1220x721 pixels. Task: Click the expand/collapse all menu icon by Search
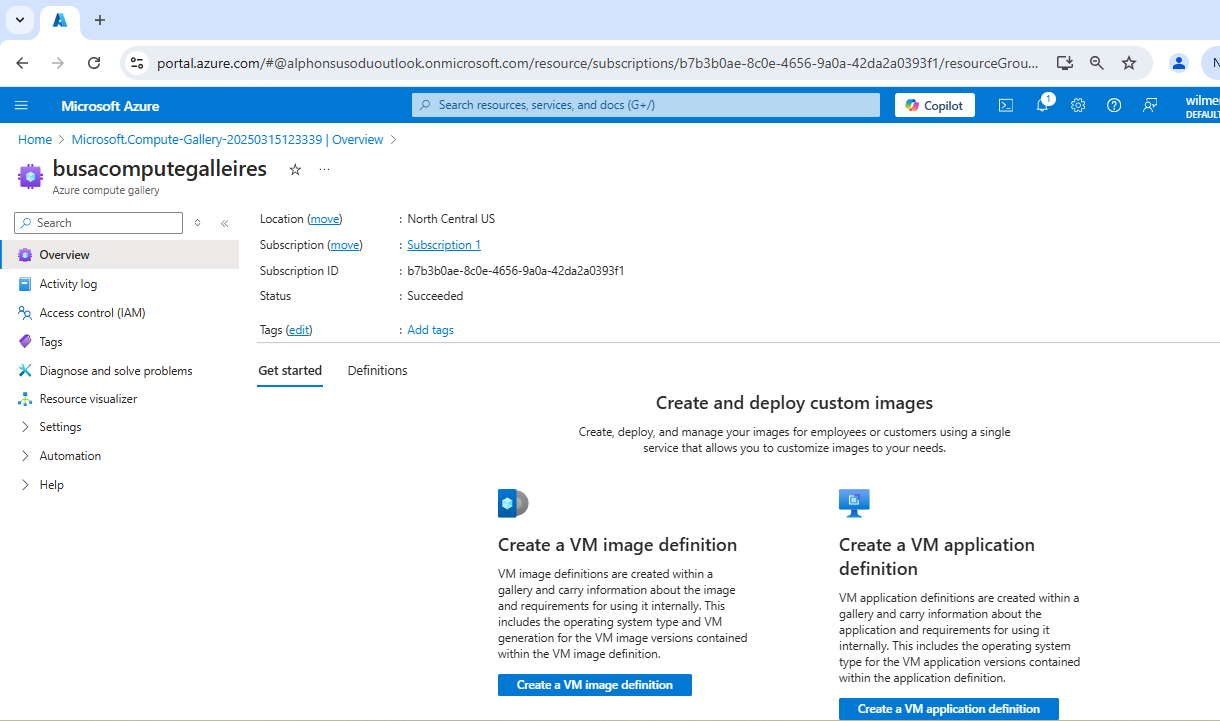pyautogui.click(x=198, y=223)
